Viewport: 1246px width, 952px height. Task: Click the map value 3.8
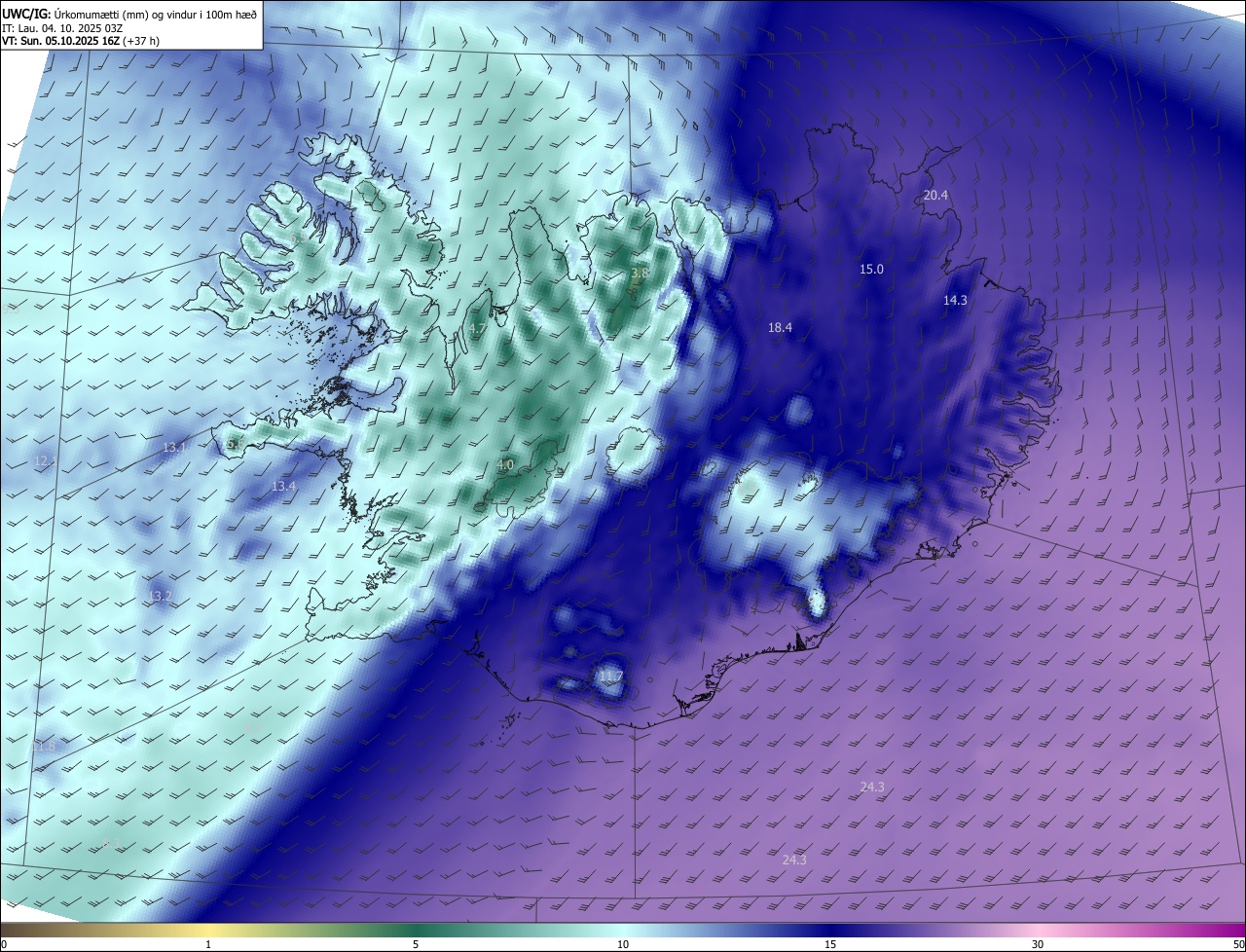point(640,274)
